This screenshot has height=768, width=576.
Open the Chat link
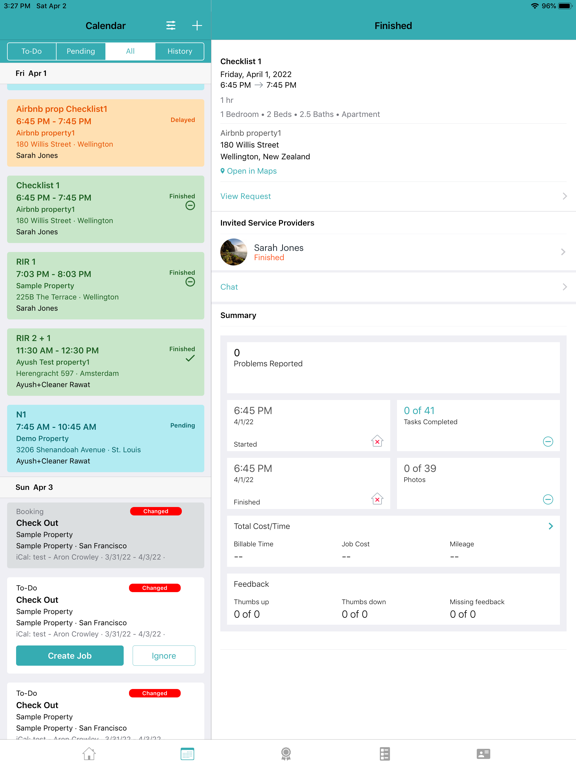pos(229,287)
